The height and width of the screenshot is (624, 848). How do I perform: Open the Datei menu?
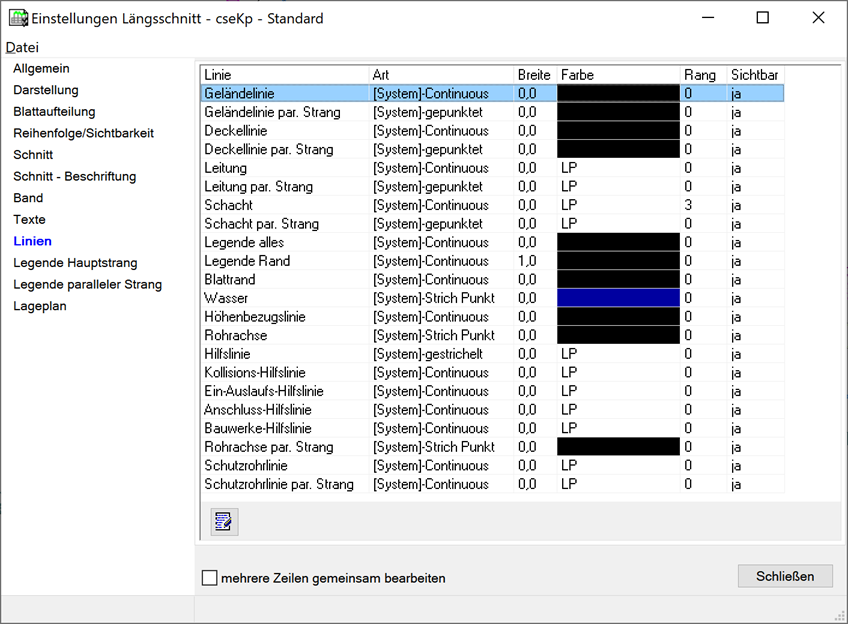[22, 48]
